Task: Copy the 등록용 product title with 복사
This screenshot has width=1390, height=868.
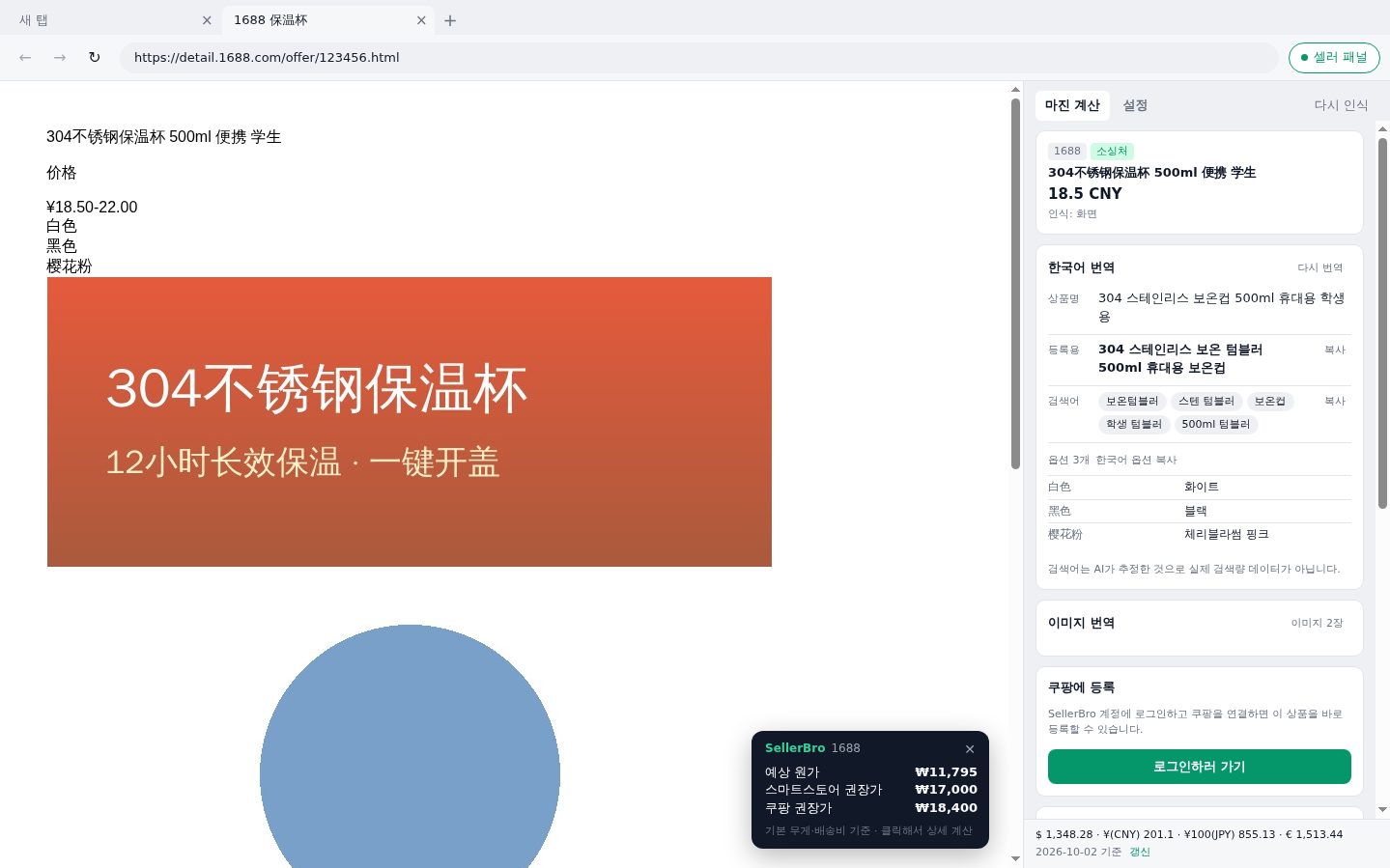Action: pos(1335,350)
